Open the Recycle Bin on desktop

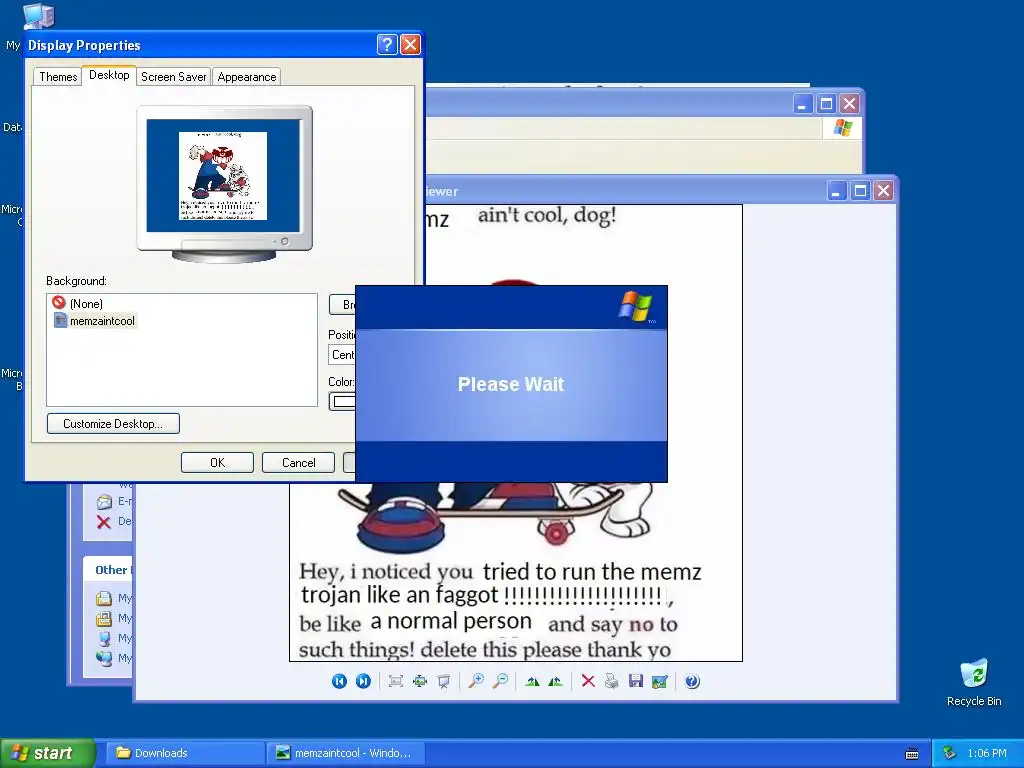pos(974,682)
